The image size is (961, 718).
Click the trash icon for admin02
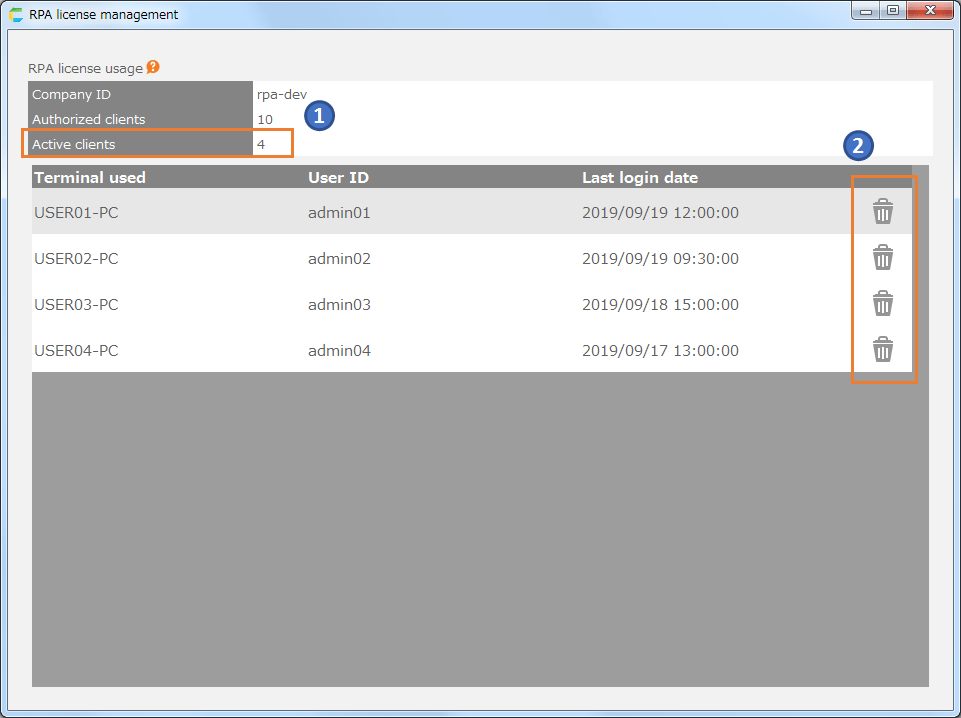tap(882, 258)
